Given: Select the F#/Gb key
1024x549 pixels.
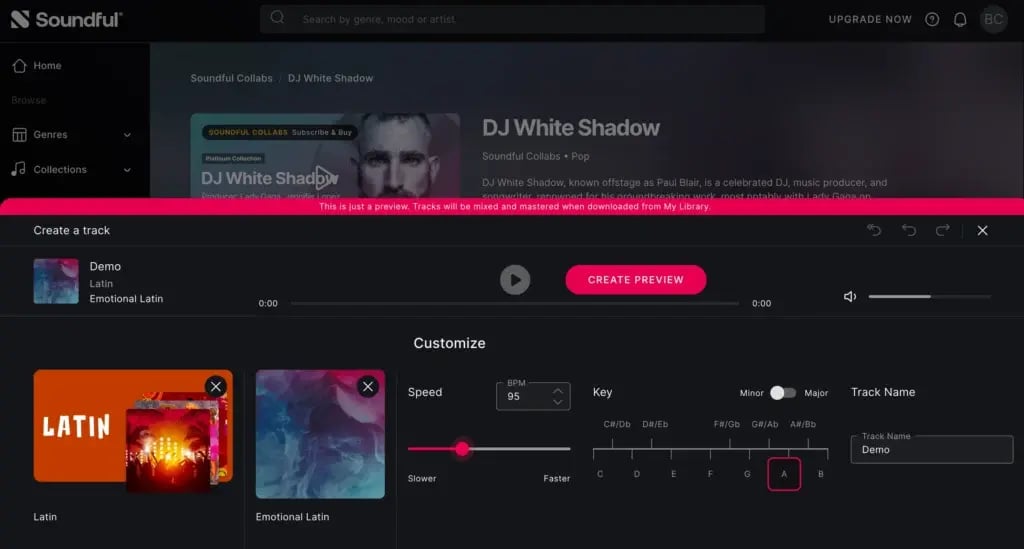Looking at the screenshot, I should [x=728, y=425].
